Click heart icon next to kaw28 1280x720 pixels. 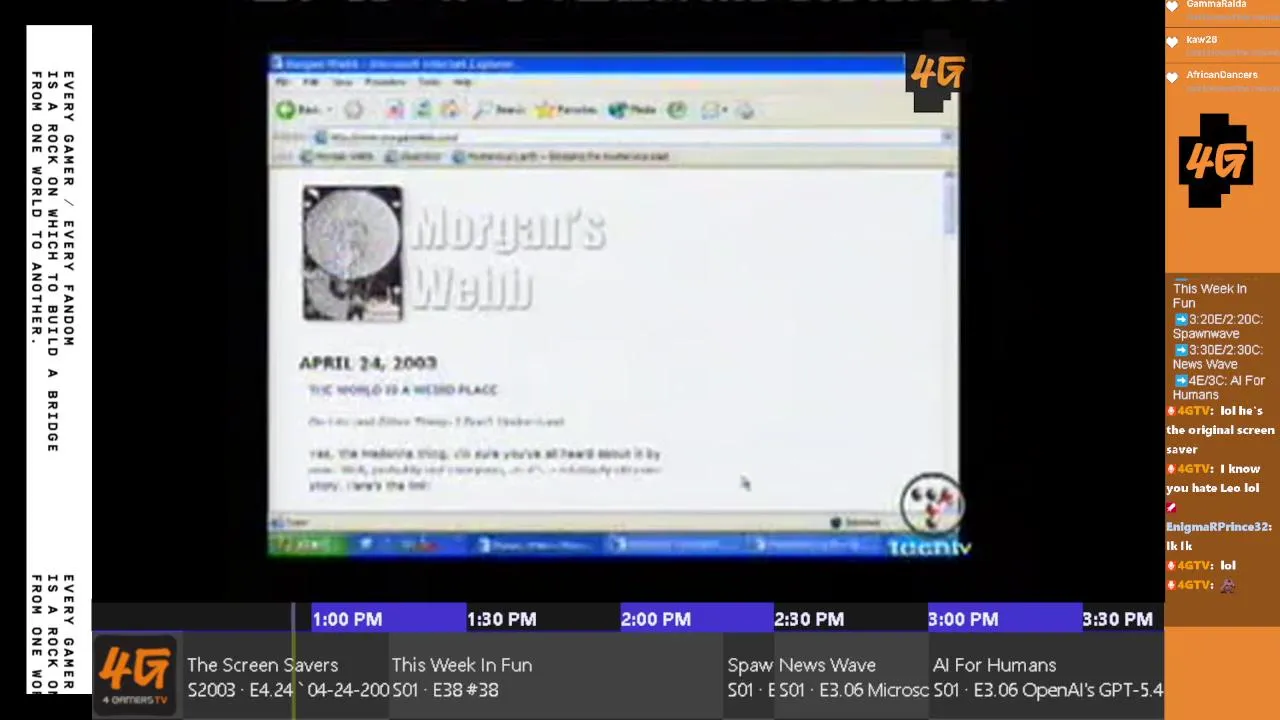(1172, 42)
